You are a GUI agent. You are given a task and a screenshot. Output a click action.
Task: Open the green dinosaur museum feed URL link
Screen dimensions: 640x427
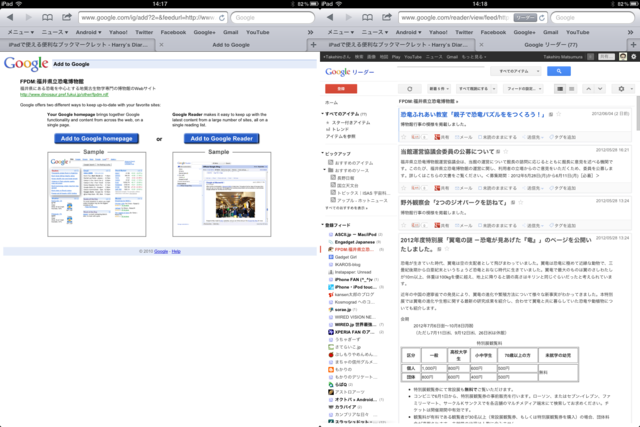[x=64, y=94]
